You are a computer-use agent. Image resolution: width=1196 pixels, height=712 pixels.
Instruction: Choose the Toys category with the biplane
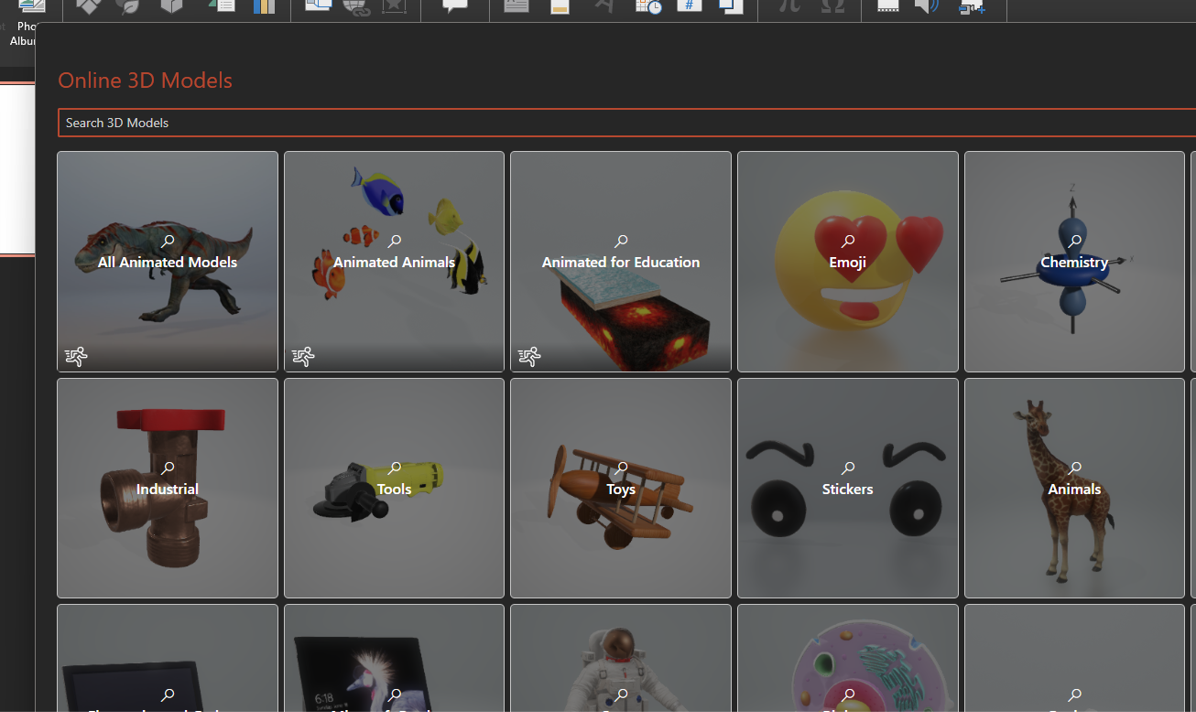(x=620, y=488)
